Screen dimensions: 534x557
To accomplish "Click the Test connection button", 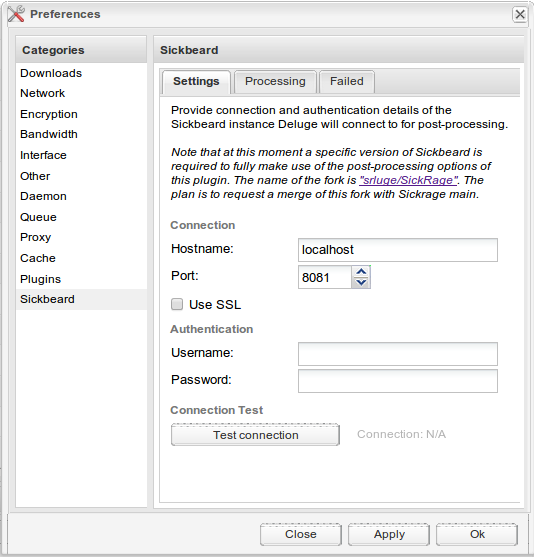I will pyautogui.click(x=255, y=435).
